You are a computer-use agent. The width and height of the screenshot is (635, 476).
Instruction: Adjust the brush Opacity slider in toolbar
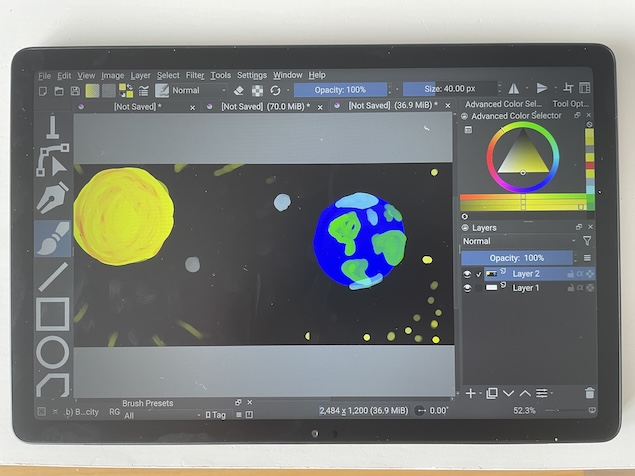point(340,90)
